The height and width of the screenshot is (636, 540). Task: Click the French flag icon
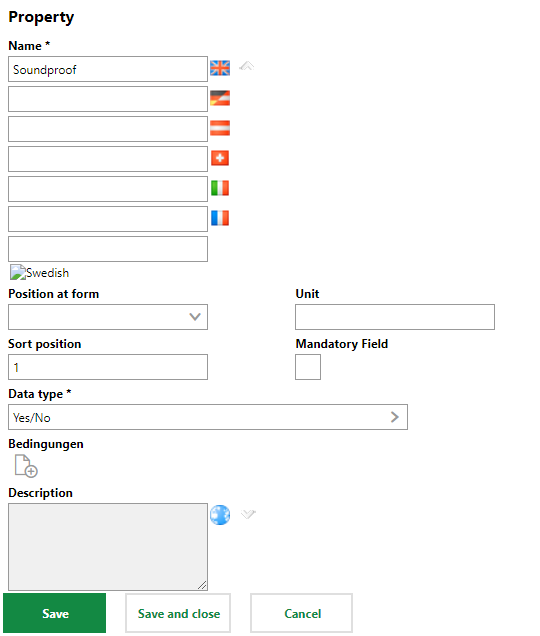[220, 218]
